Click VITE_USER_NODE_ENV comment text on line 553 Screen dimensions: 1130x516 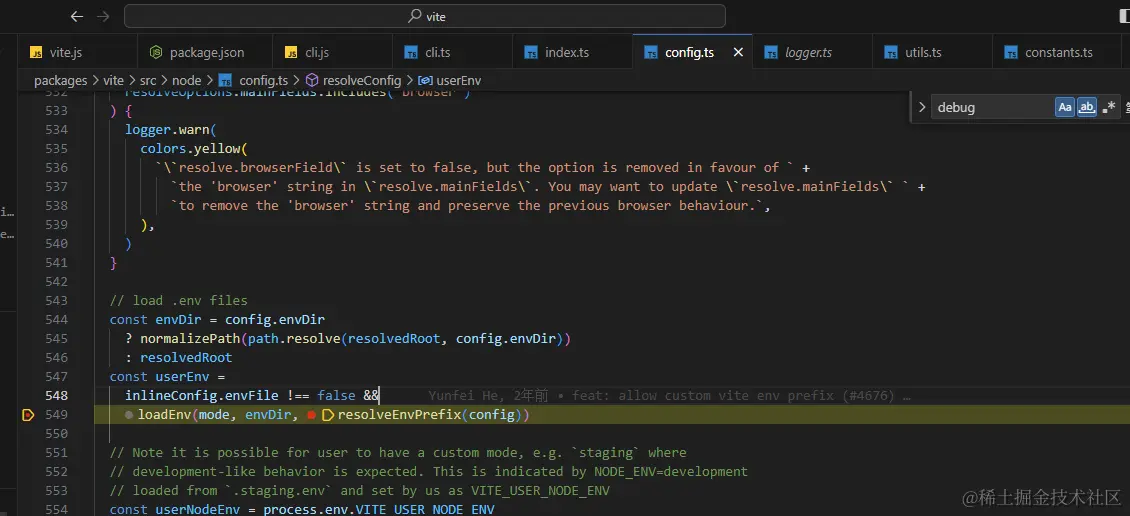coord(540,491)
